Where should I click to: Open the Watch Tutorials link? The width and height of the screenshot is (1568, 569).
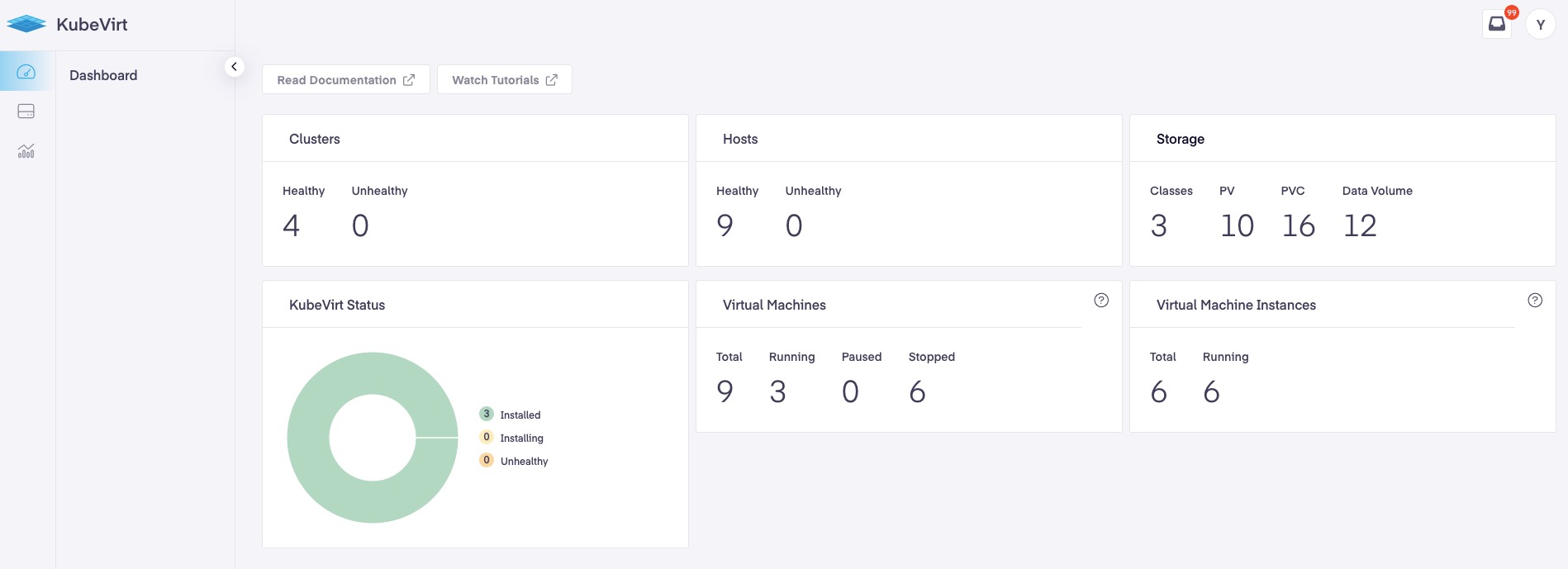(505, 80)
